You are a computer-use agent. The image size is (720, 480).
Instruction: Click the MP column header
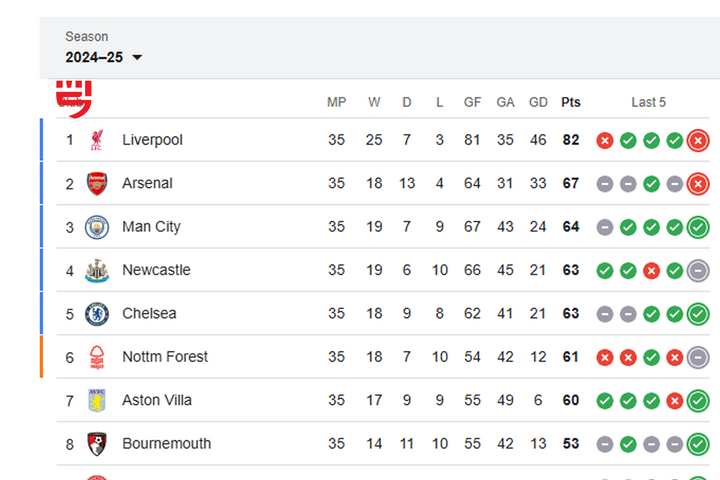tap(337, 102)
